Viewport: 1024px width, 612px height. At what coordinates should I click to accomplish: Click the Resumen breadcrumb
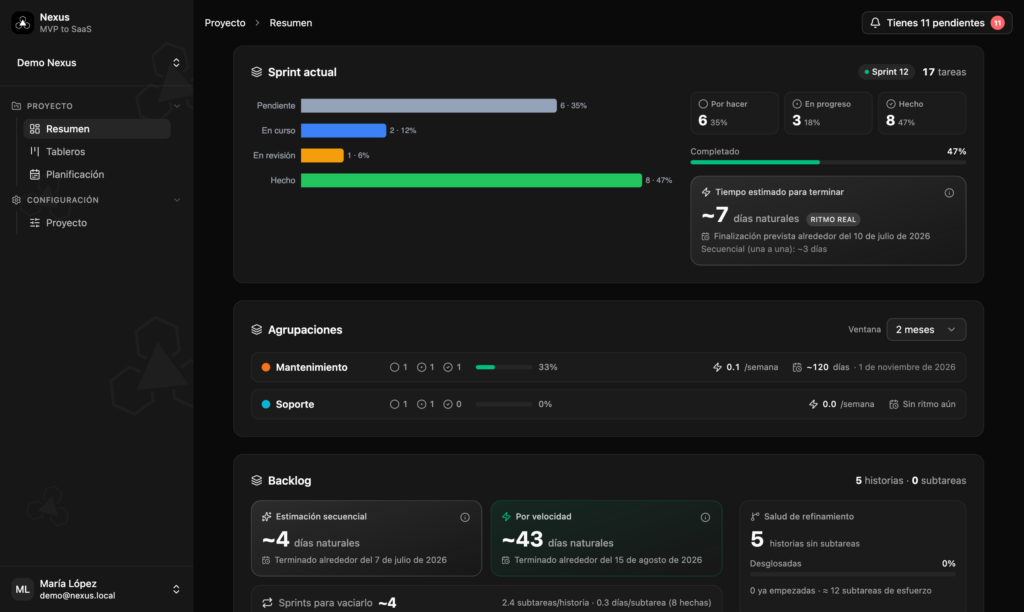[x=291, y=23]
